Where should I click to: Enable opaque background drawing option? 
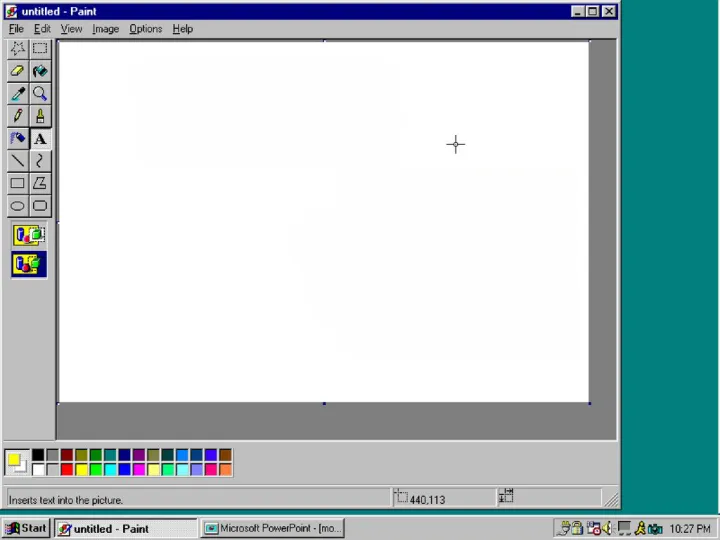29,236
